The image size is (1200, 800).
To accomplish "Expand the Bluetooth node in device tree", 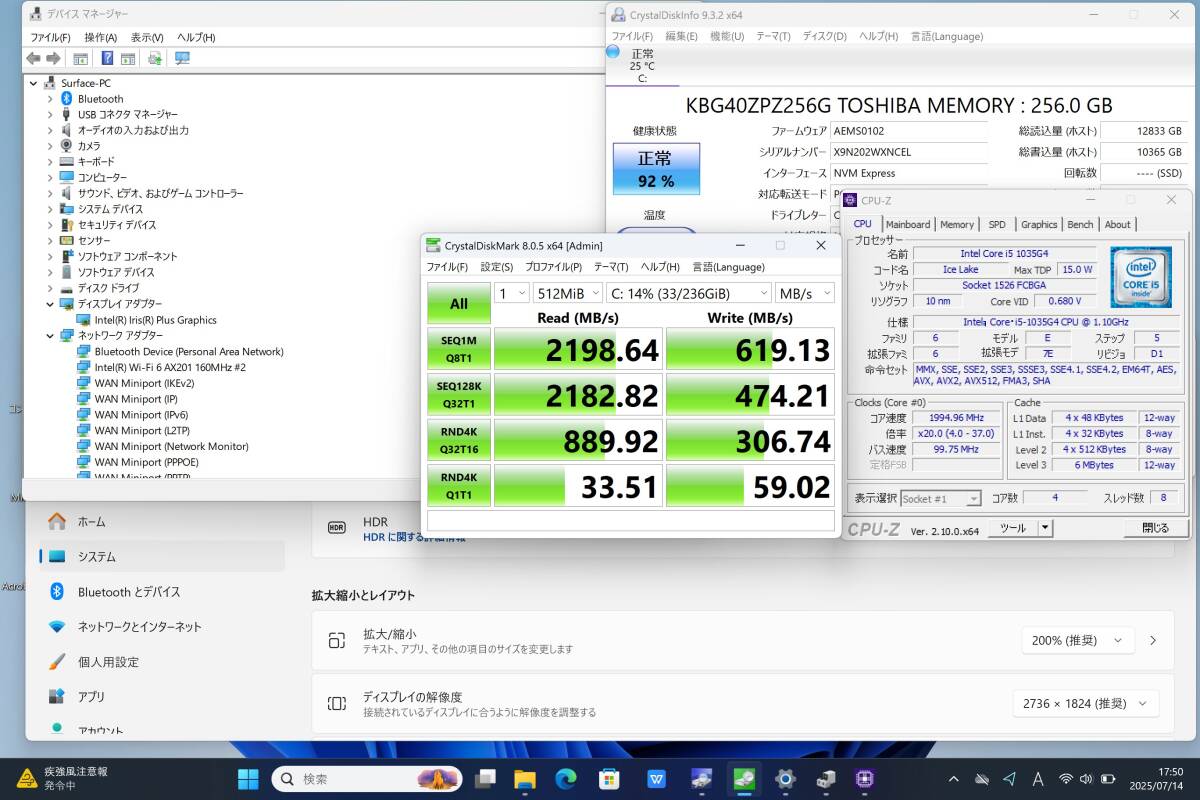I will (x=50, y=99).
